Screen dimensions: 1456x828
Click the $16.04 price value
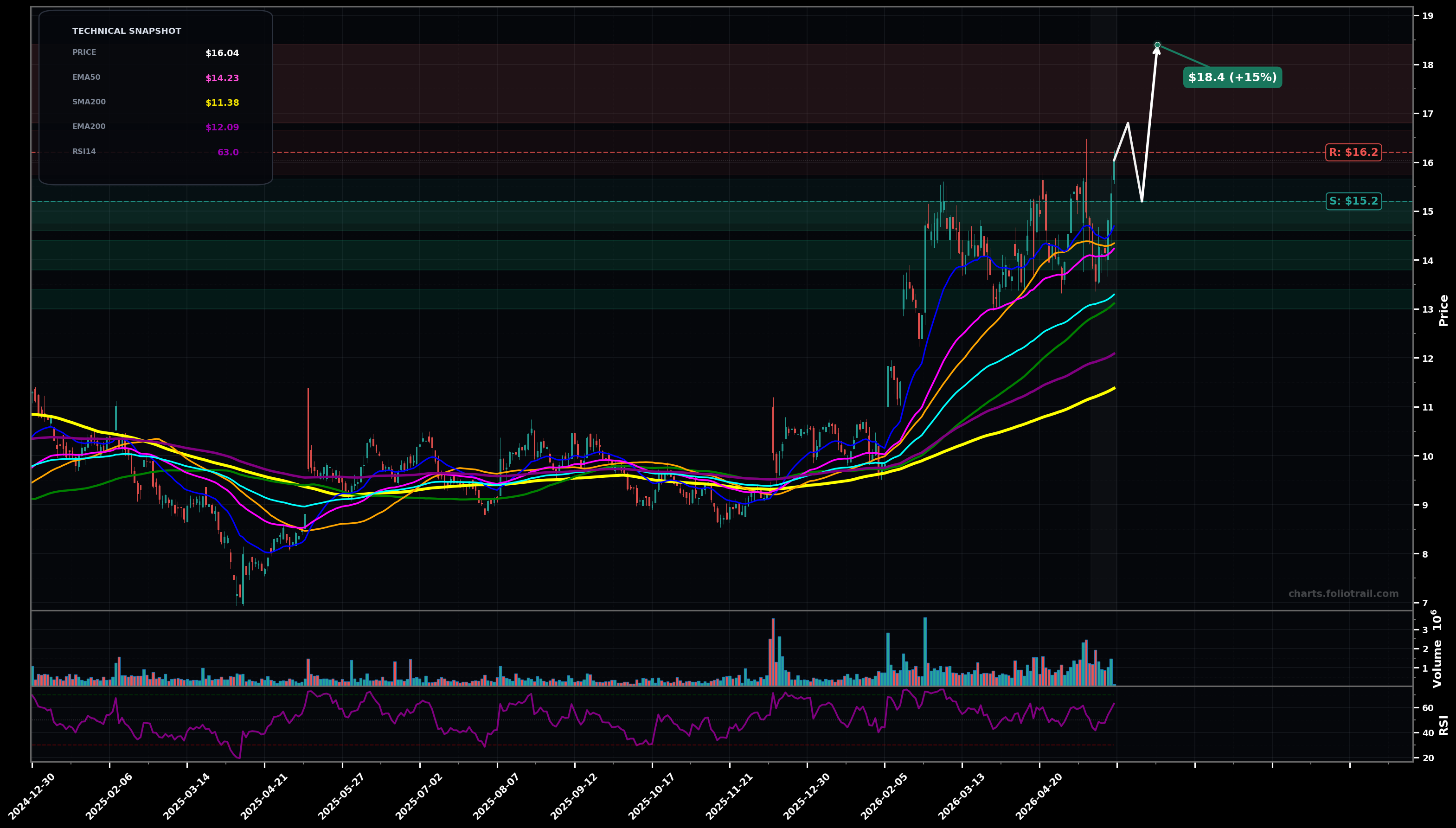222,53
